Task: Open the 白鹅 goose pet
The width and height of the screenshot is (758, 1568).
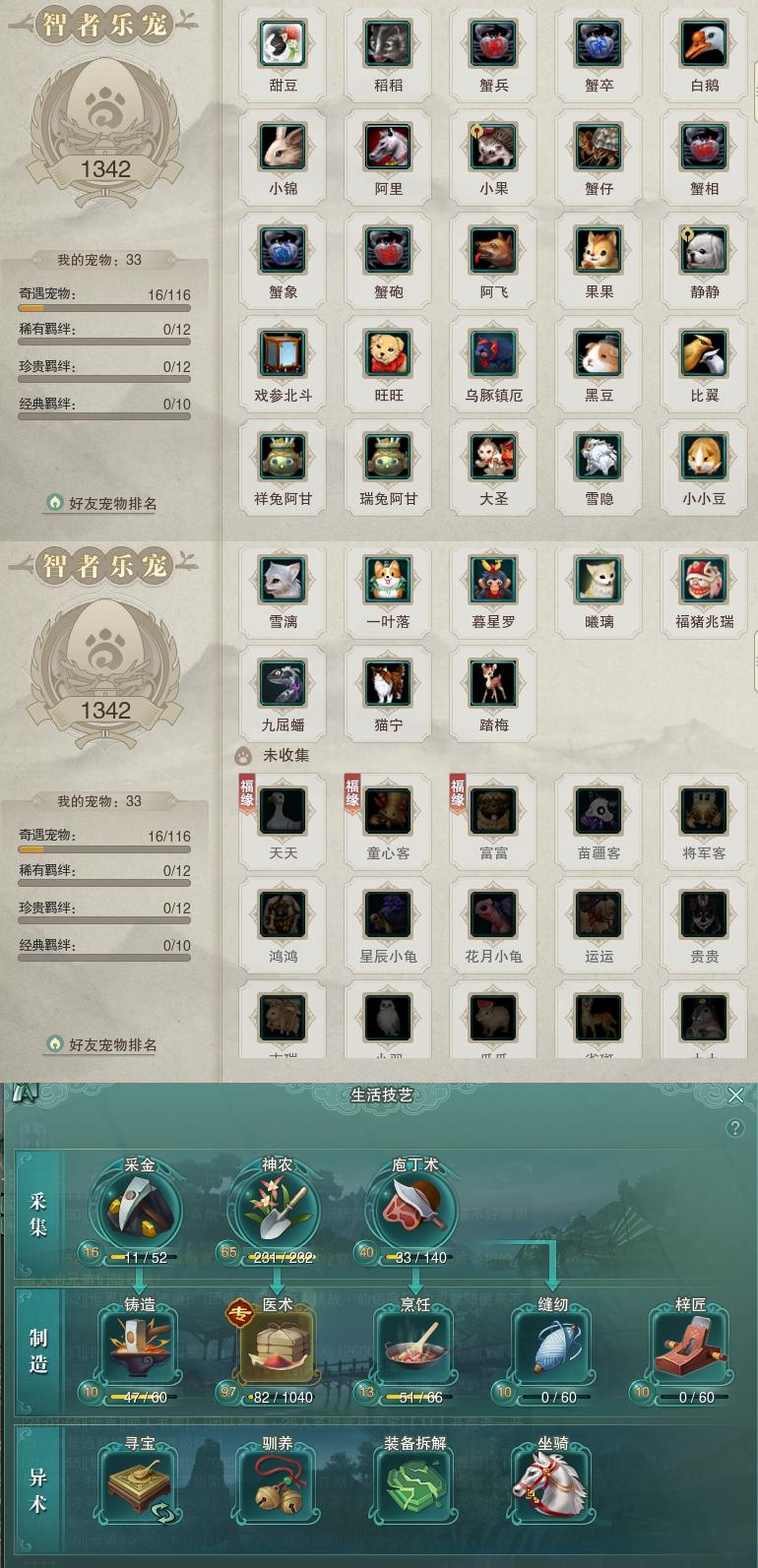Action: click(x=704, y=44)
